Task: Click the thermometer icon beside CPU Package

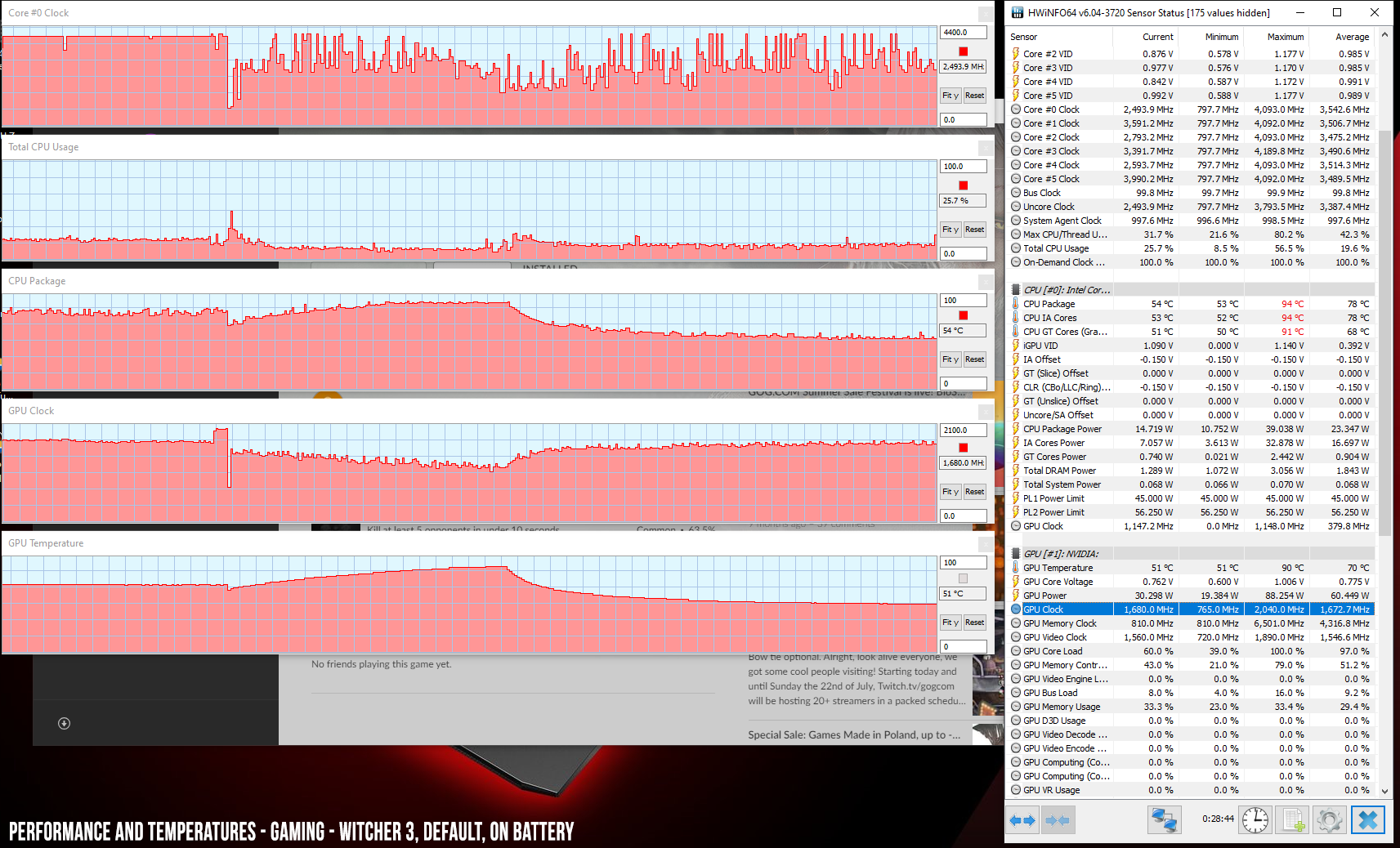Action: [1016, 304]
